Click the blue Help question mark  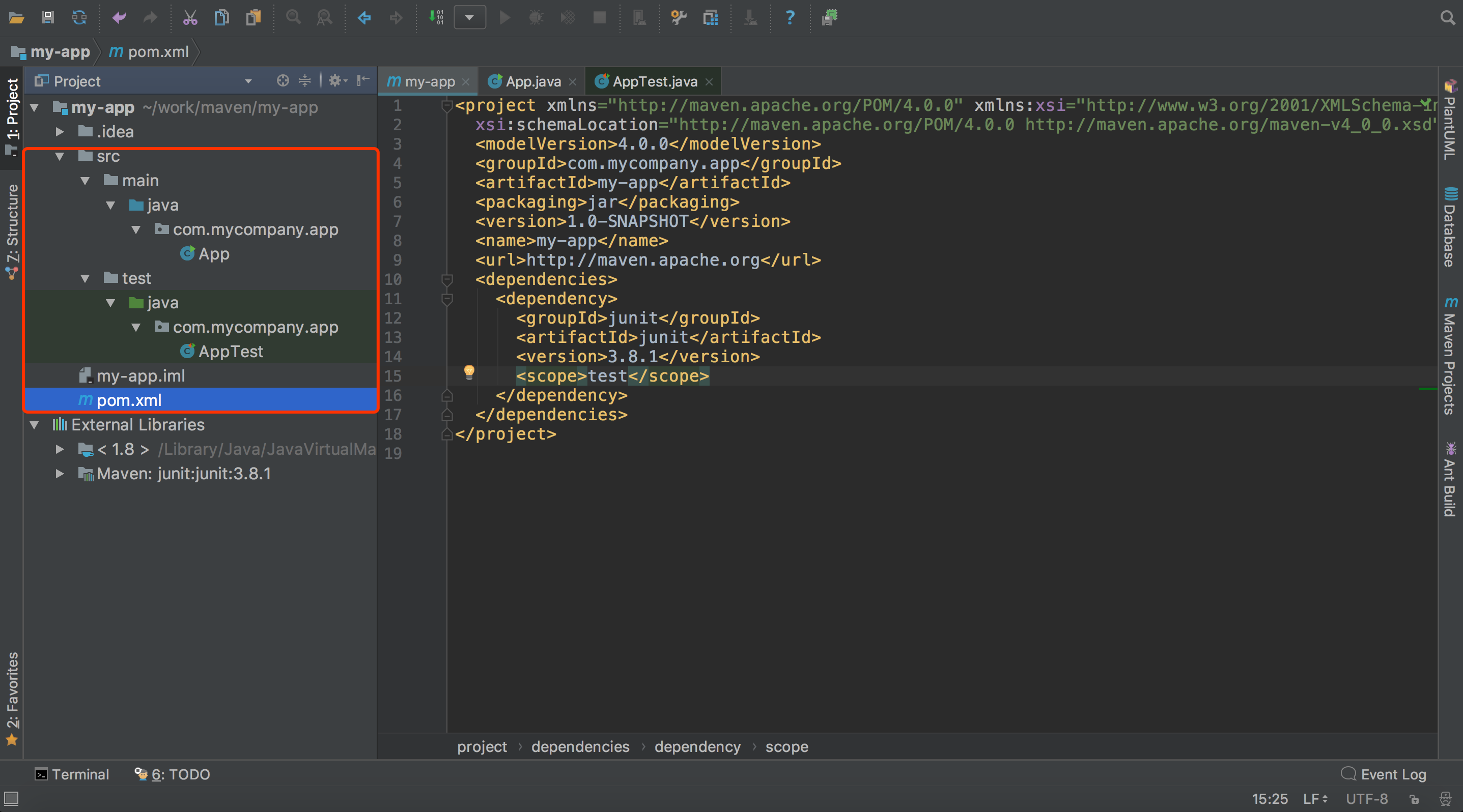tap(790, 18)
